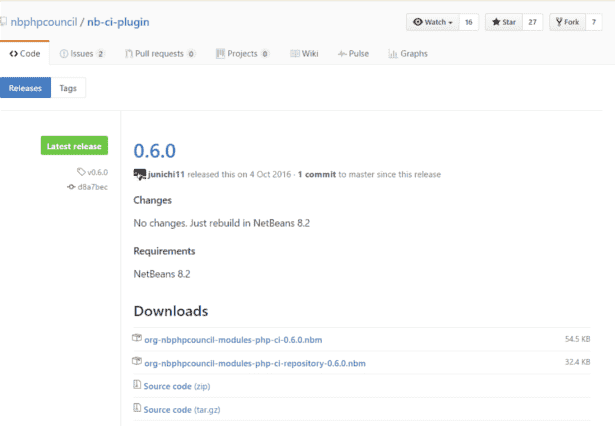Screen dimensions: 615x426
Task: Open the Issues tab
Action: pos(82,54)
